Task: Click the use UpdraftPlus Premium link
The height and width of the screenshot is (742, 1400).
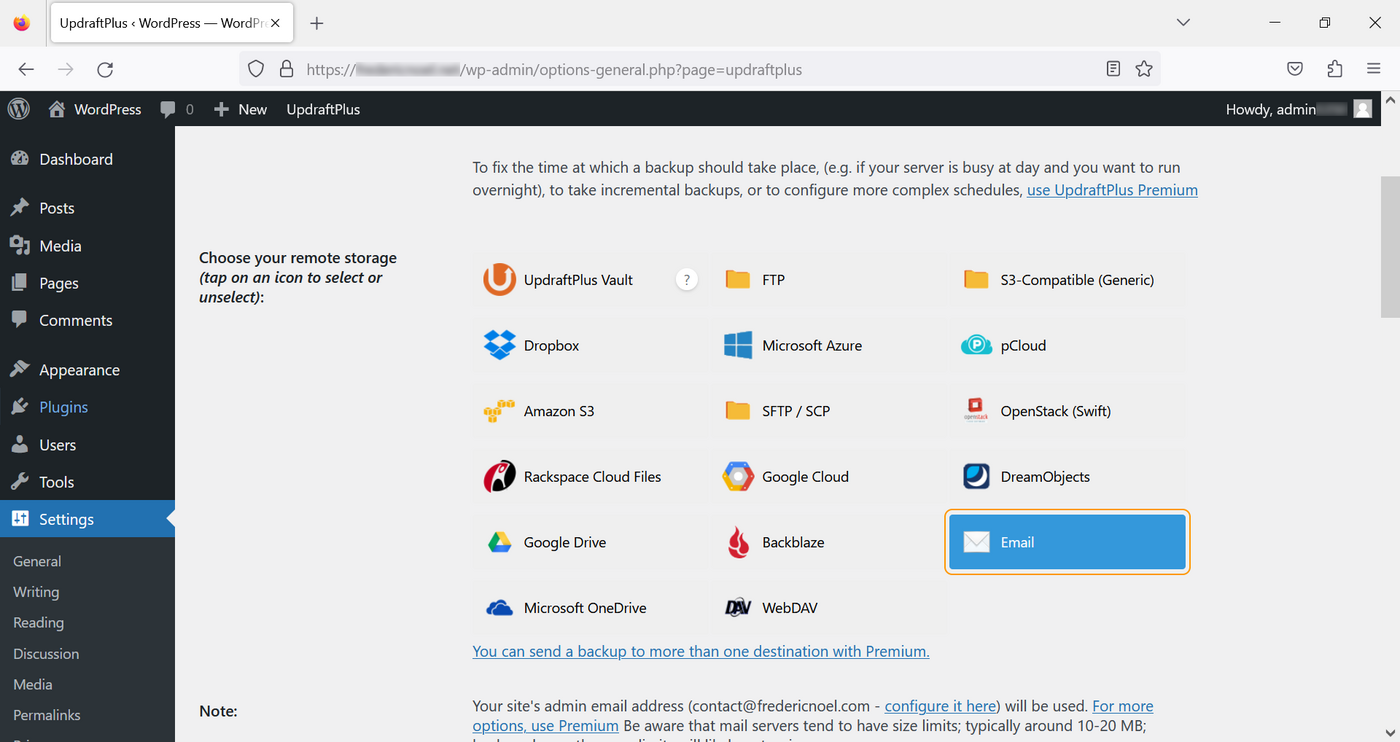Action: pyautogui.click(x=1111, y=190)
